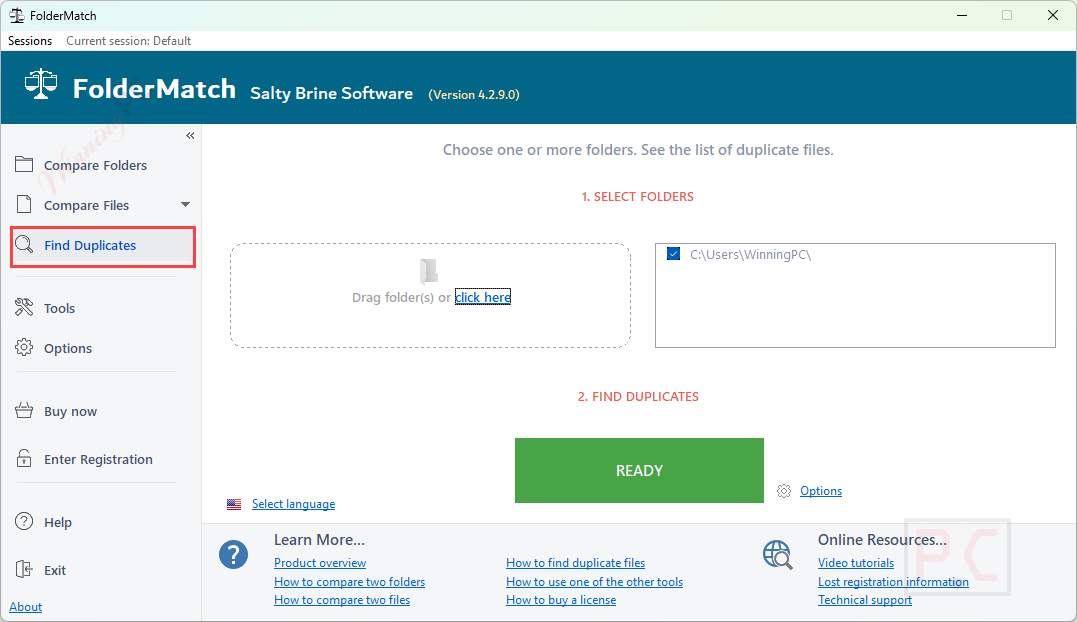Image resolution: width=1077 pixels, height=622 pixels.
Task: Open Enter Registration from sidebar
Action: coord(98,459)
